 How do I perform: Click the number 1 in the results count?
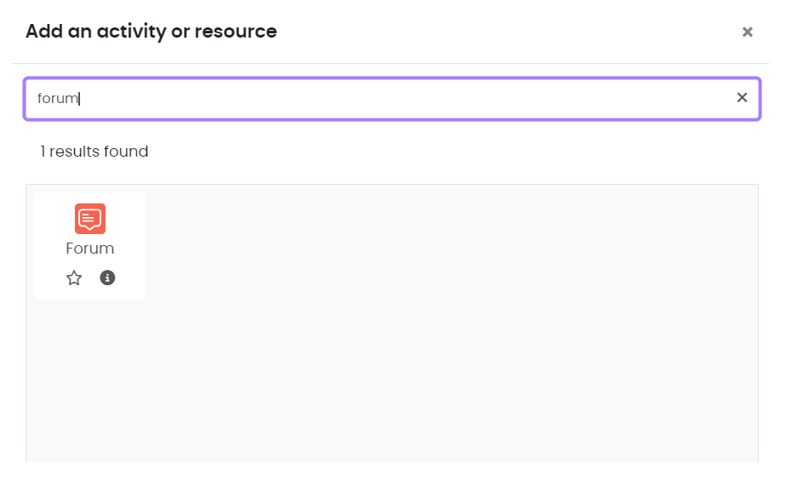point(43,152)
